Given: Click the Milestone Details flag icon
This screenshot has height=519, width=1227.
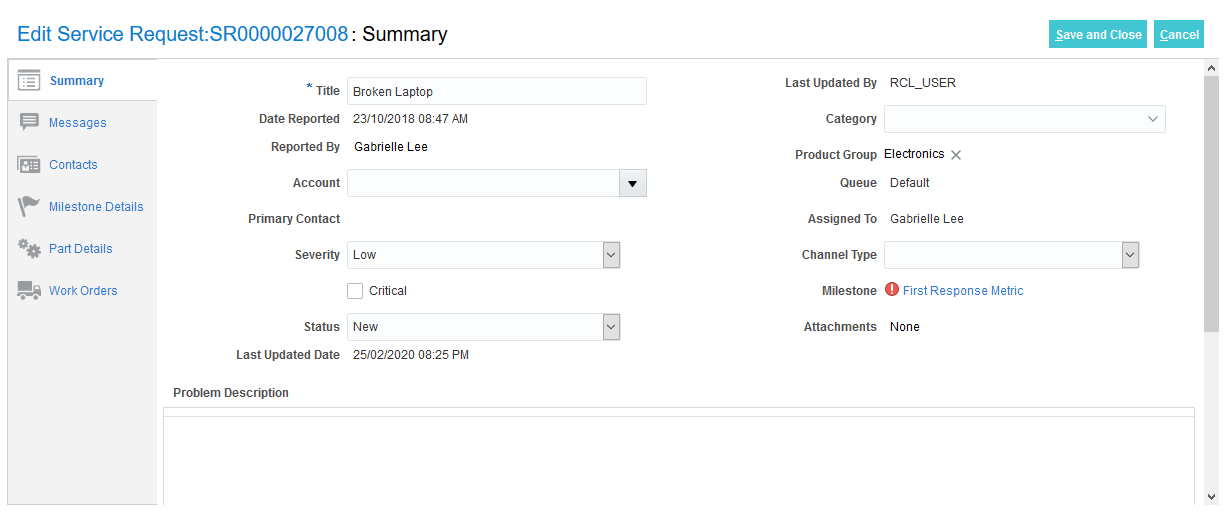Looking at the screenshot, I should tap(29, 207).
